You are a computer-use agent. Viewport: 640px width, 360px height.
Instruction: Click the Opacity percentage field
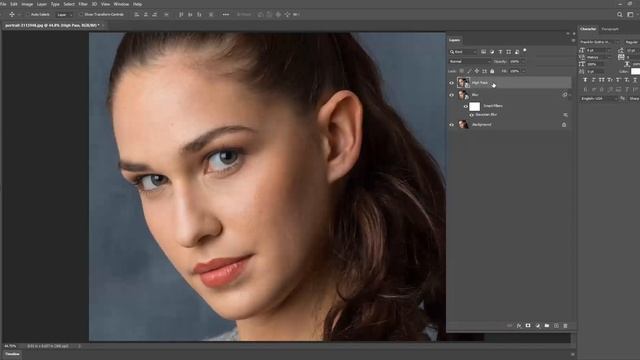[514, 62]
